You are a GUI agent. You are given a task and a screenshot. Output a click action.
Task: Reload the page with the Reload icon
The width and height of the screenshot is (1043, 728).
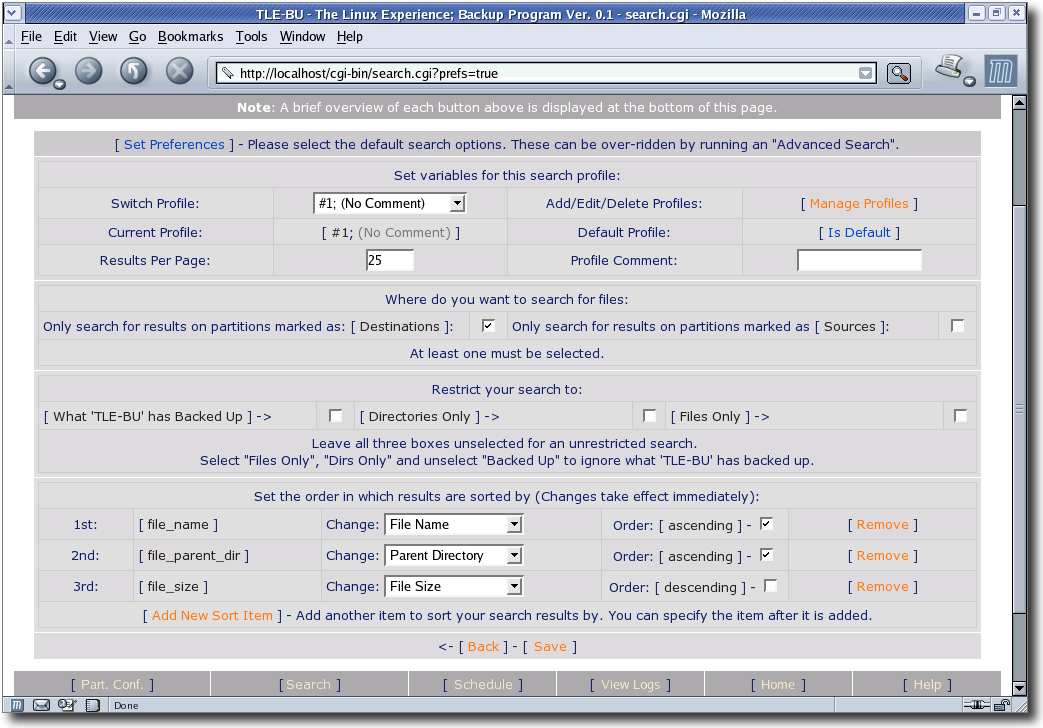click(x=134, y=71)
